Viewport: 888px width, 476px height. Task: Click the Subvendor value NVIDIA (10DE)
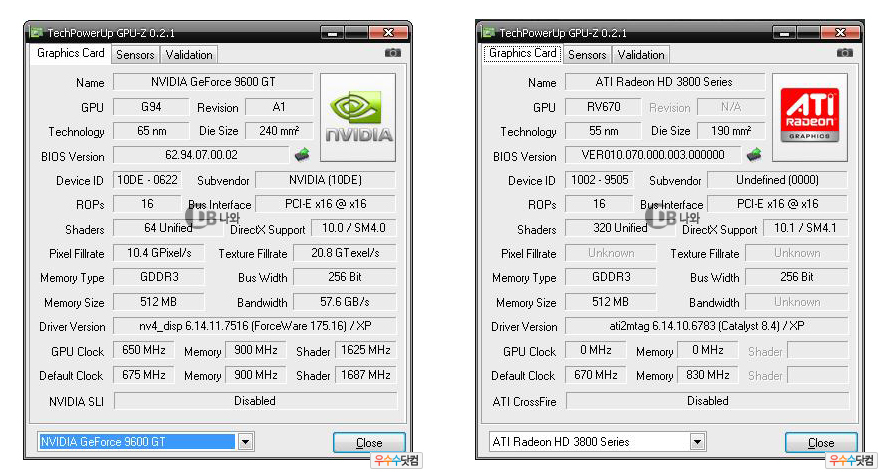click(x=326, y=180)
